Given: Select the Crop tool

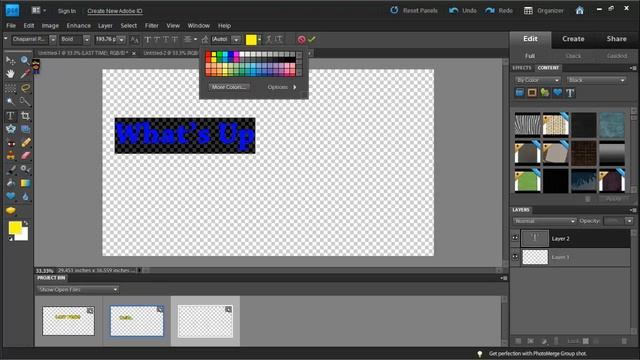Looking at the screenshot, I should 25,116.
